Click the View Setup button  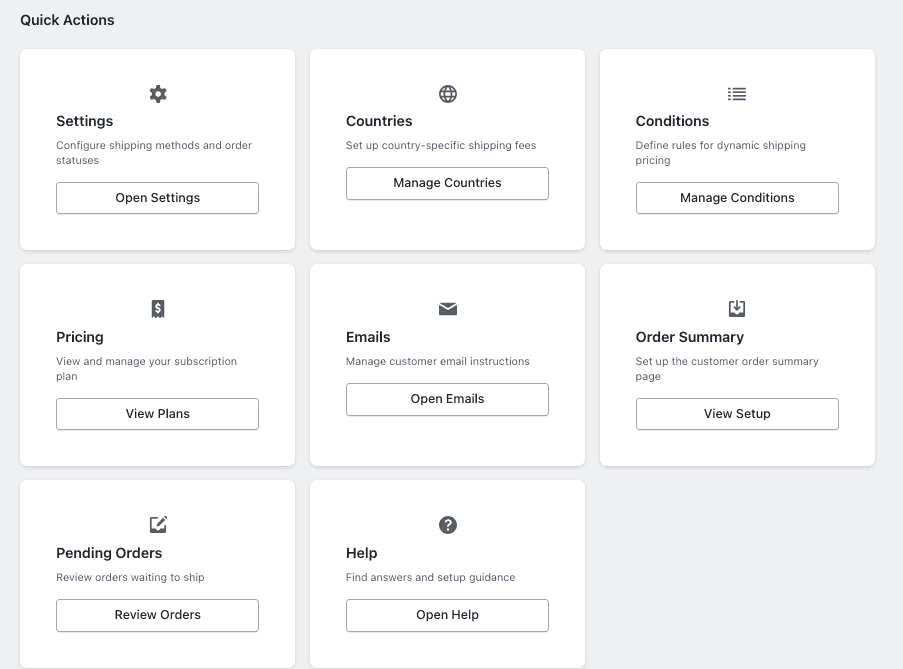[737, 414]
